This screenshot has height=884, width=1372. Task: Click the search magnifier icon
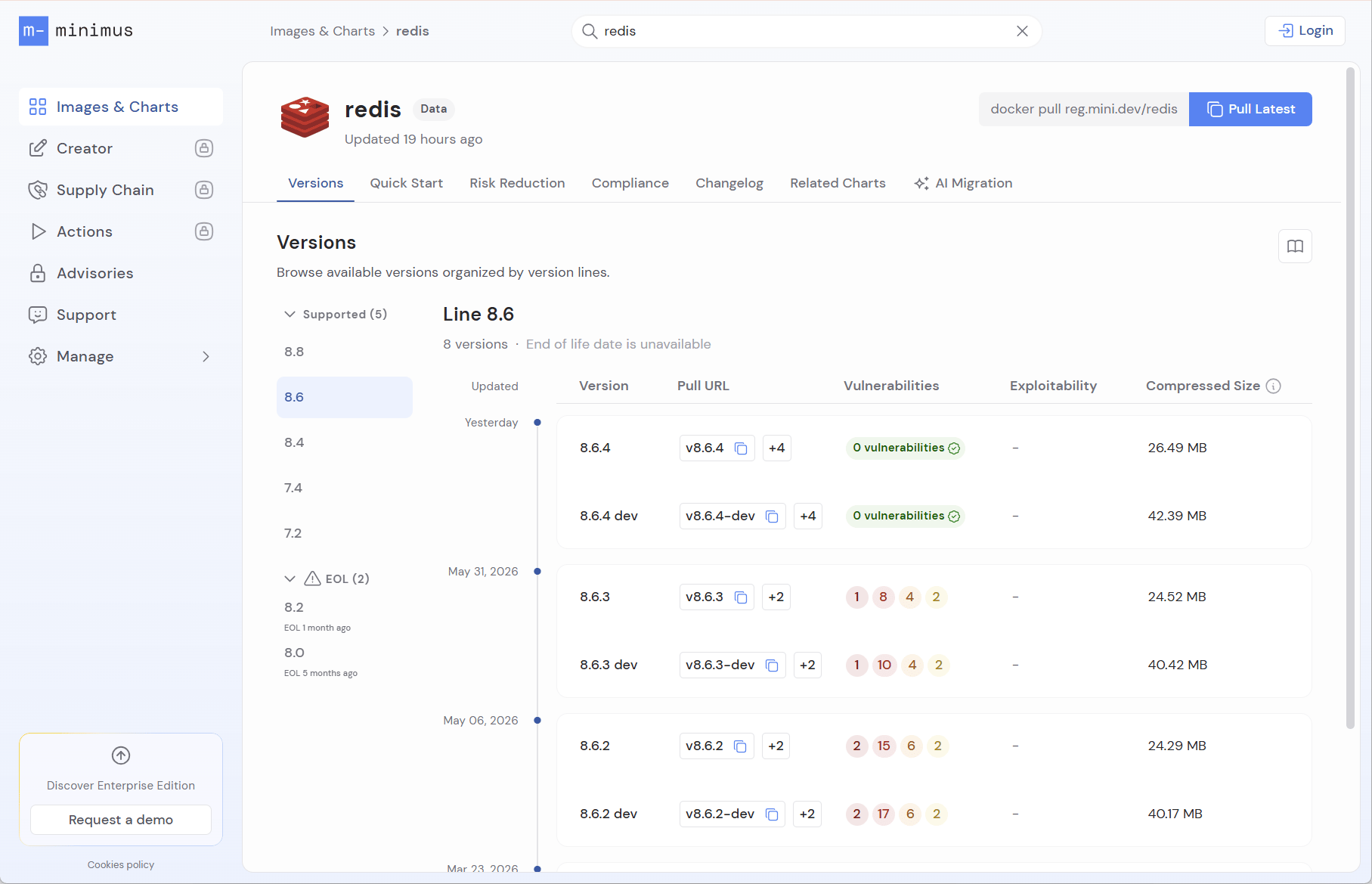(x=590, y=31)
